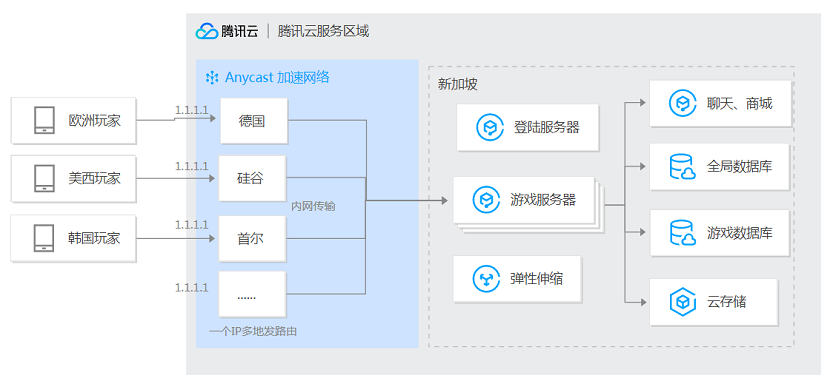Click the phone icon beside 美西玩家
The image size is (830, 381).
[44, 178]
